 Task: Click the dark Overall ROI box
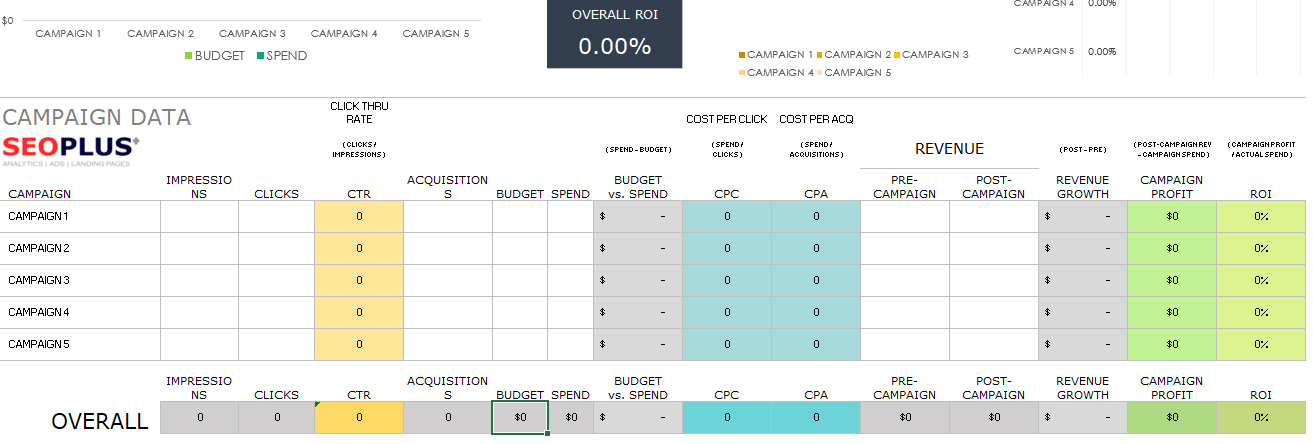coord(614,33)
